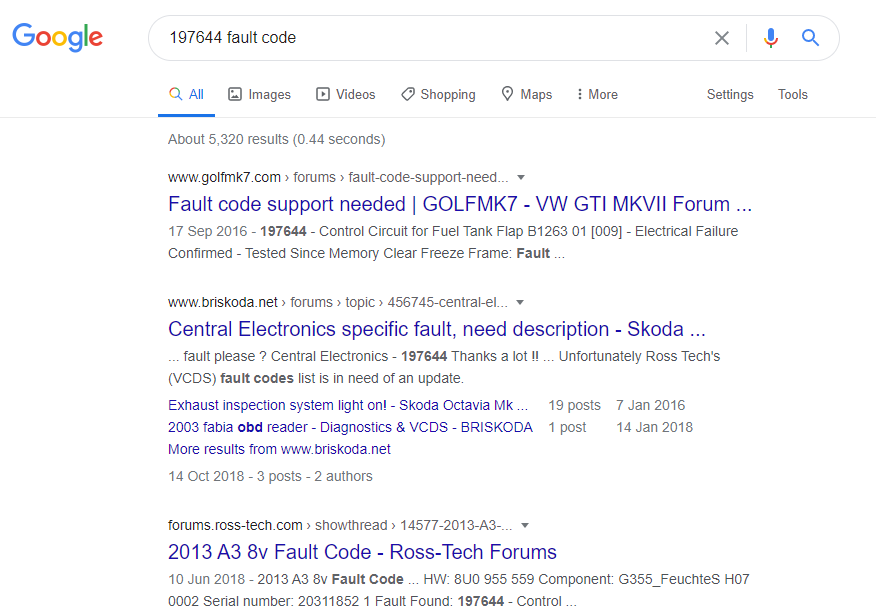The height and width of the screenshot is (613, 876).
Task: Switch to the Videos tab
Action: click(x=345, y=94)
